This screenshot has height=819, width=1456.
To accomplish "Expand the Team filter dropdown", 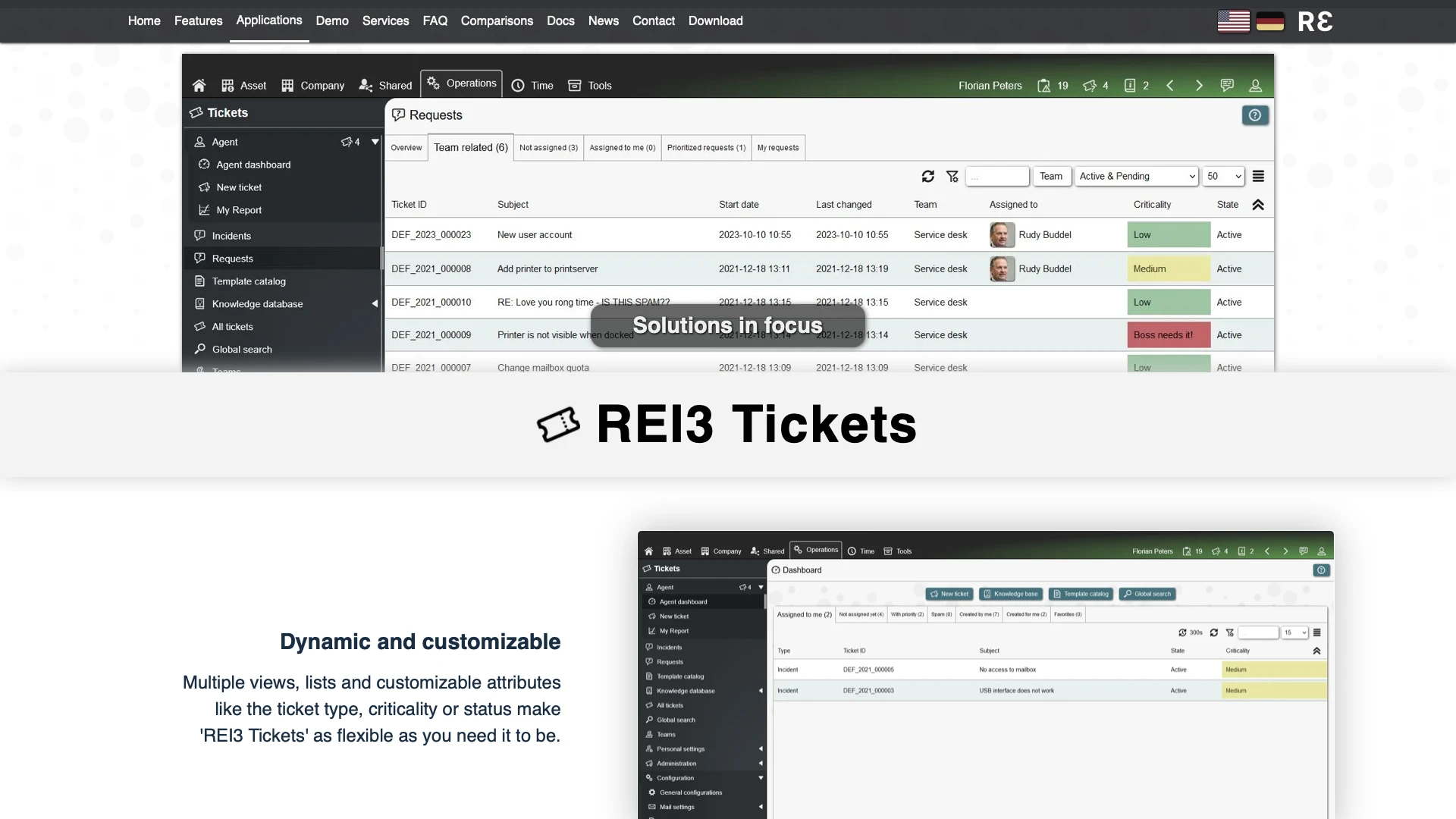I will (1051, 177).
